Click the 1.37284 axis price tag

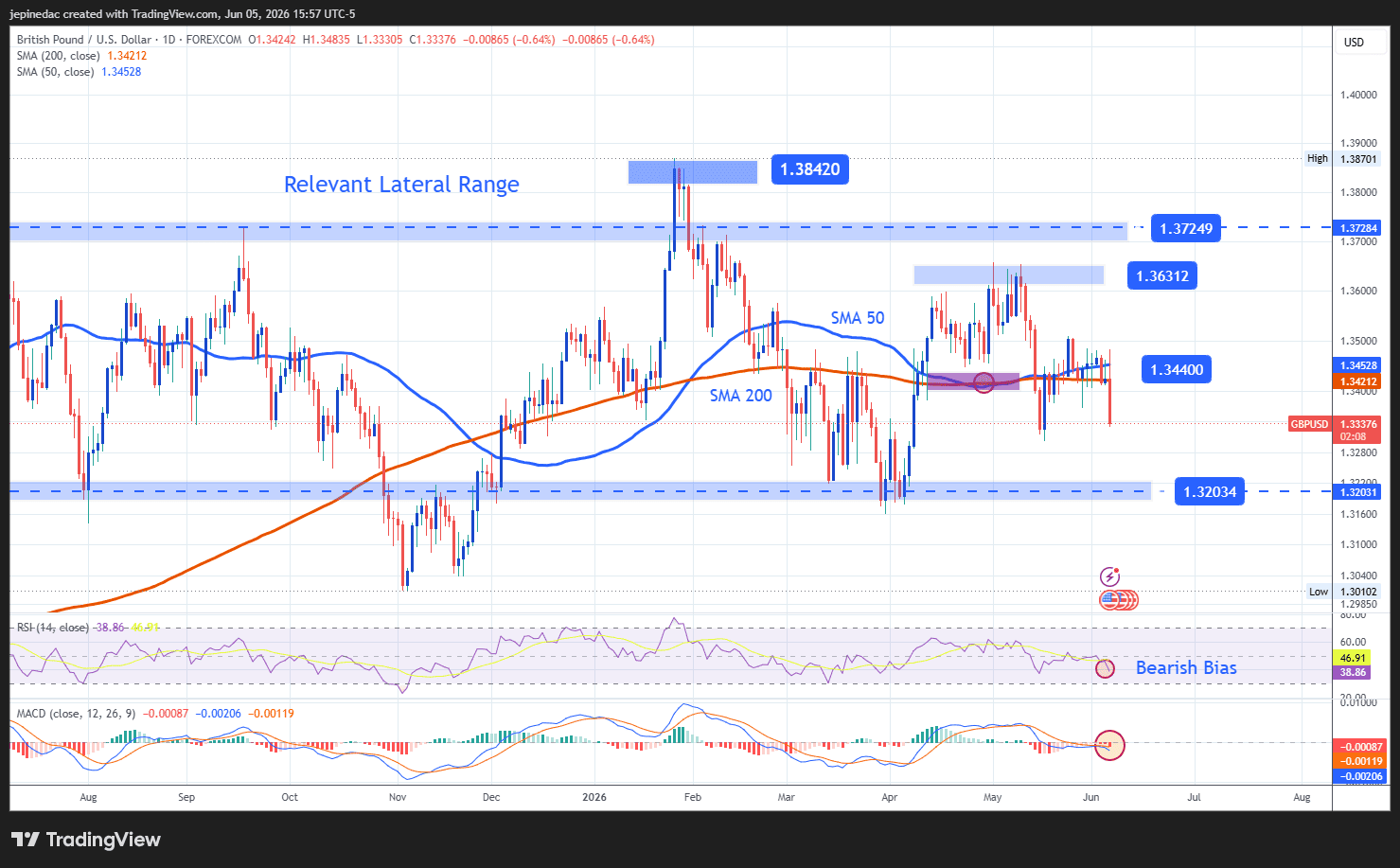tap(1357, 228)
